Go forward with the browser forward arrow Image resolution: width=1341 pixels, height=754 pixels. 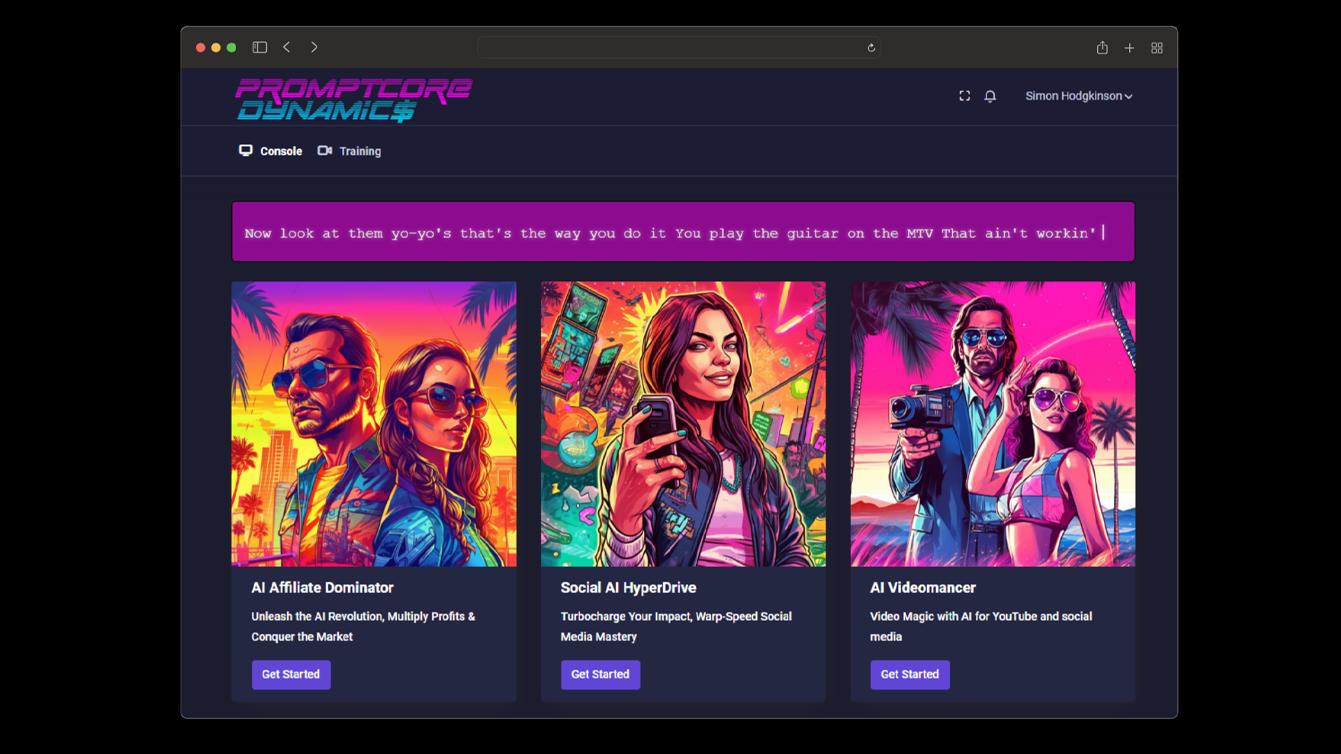coord(314,47)
